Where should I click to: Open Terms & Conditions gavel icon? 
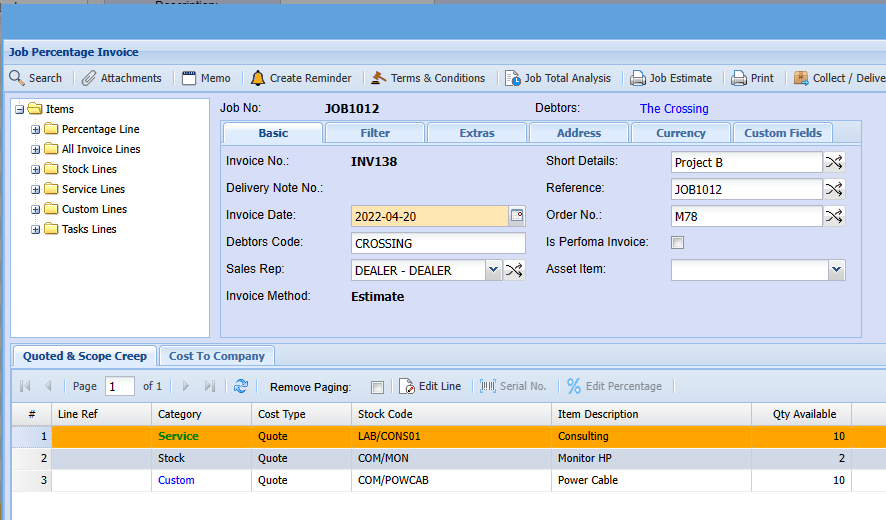(x=379, y=78)
